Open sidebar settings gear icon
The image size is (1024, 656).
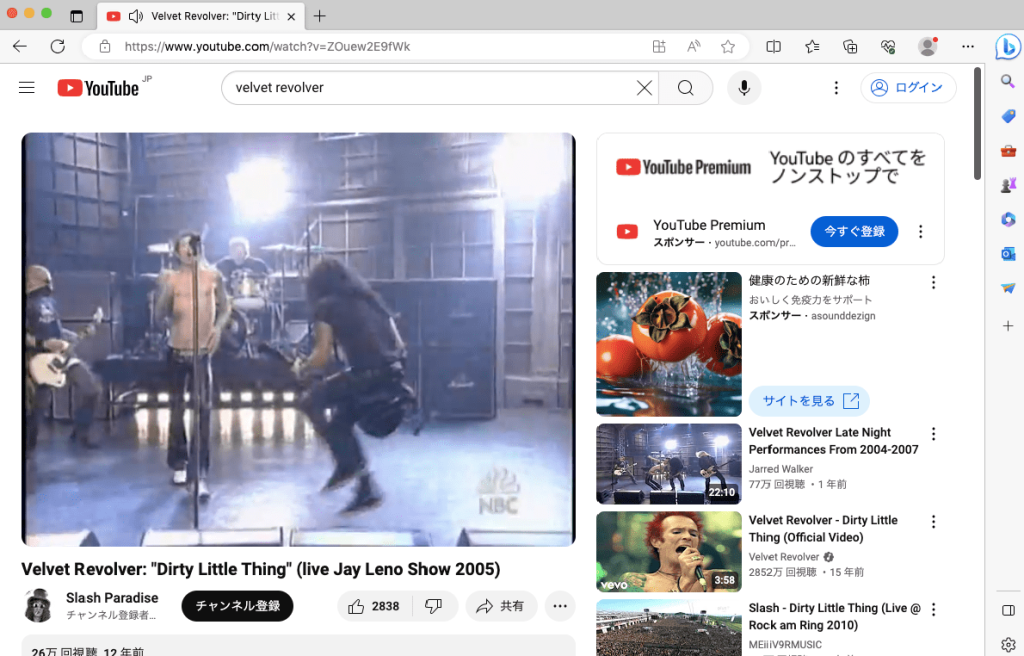pos(1008,644)
